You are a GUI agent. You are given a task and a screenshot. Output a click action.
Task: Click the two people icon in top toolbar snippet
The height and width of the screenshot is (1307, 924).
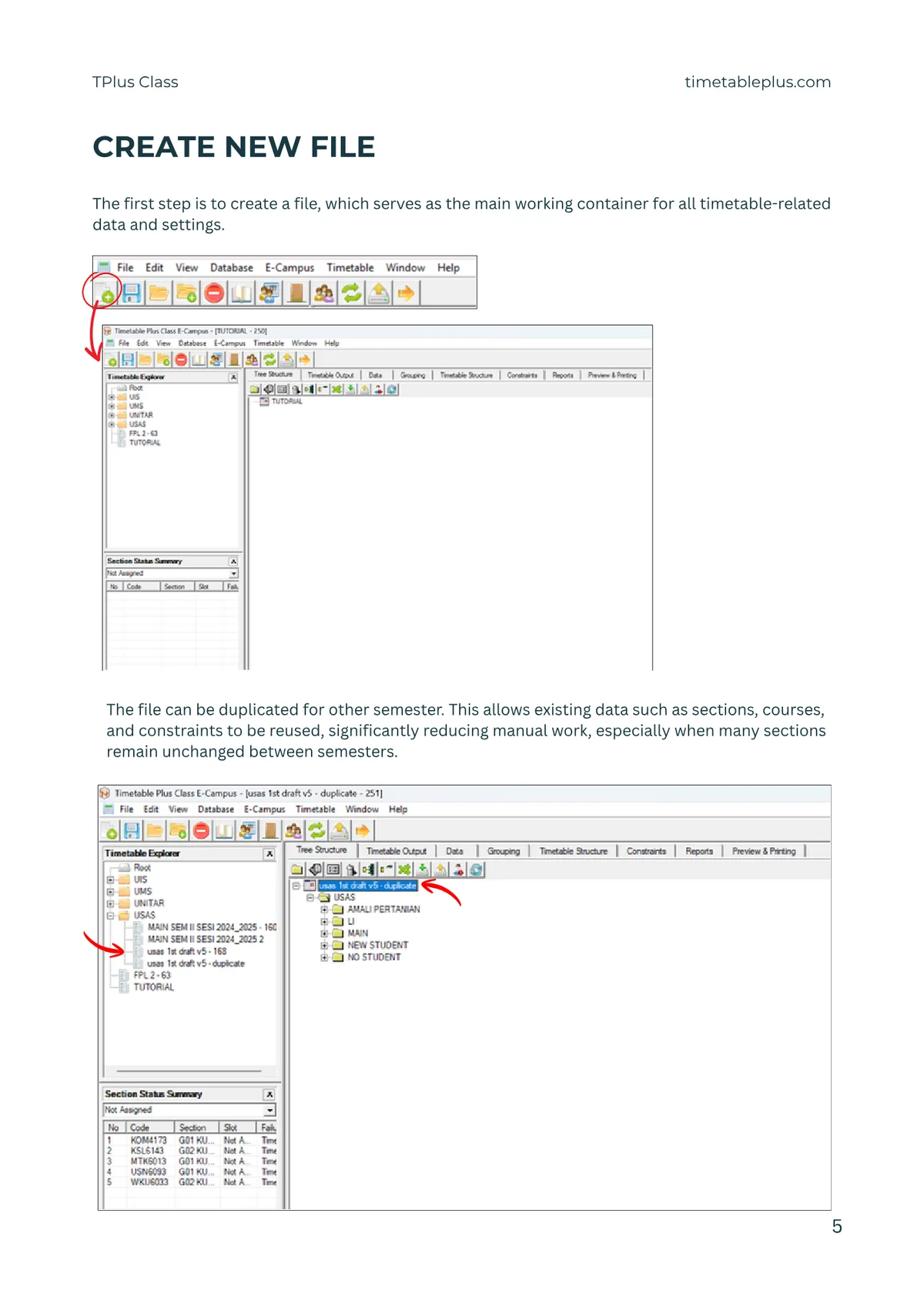tap(324, 293)
